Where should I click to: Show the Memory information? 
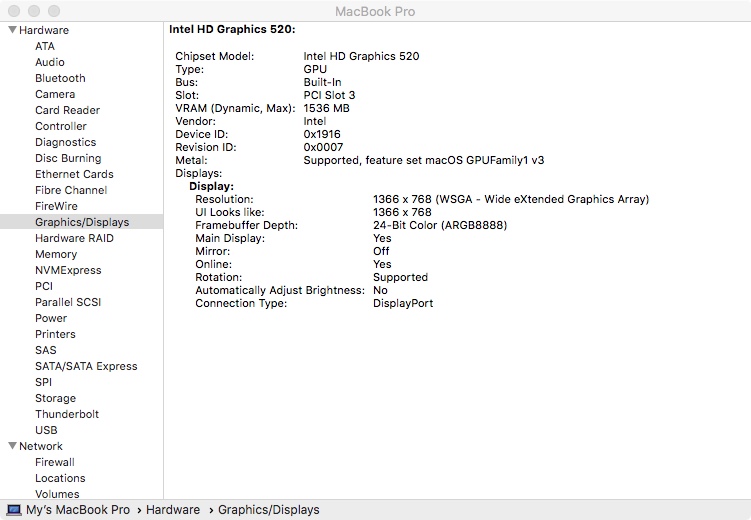tap(56, 254)
